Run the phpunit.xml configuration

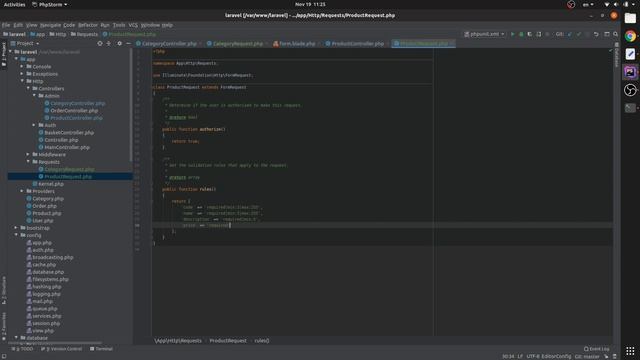coord(513,34)
